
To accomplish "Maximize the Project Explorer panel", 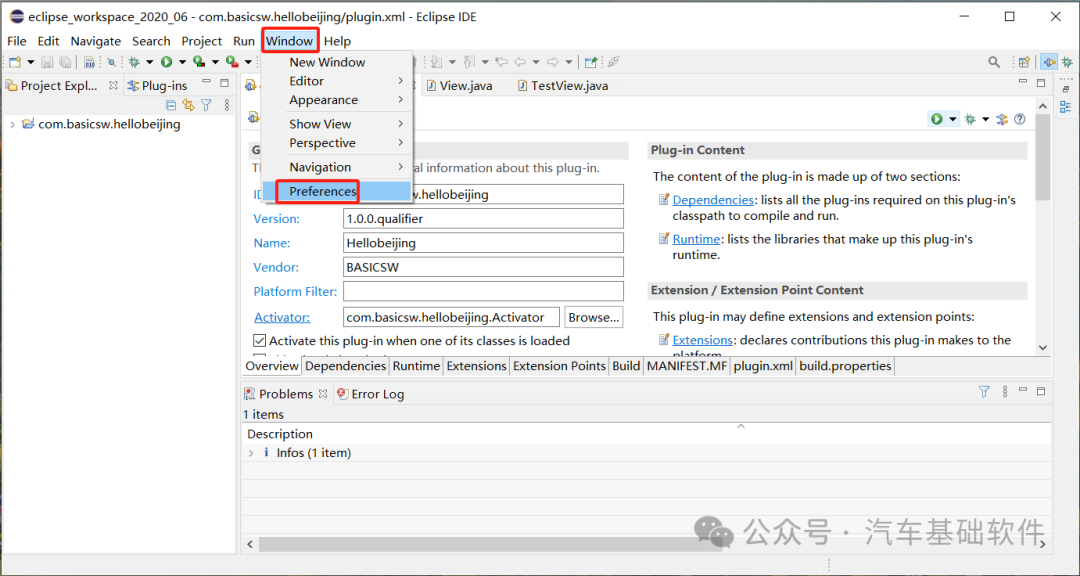I will point(224,83).
